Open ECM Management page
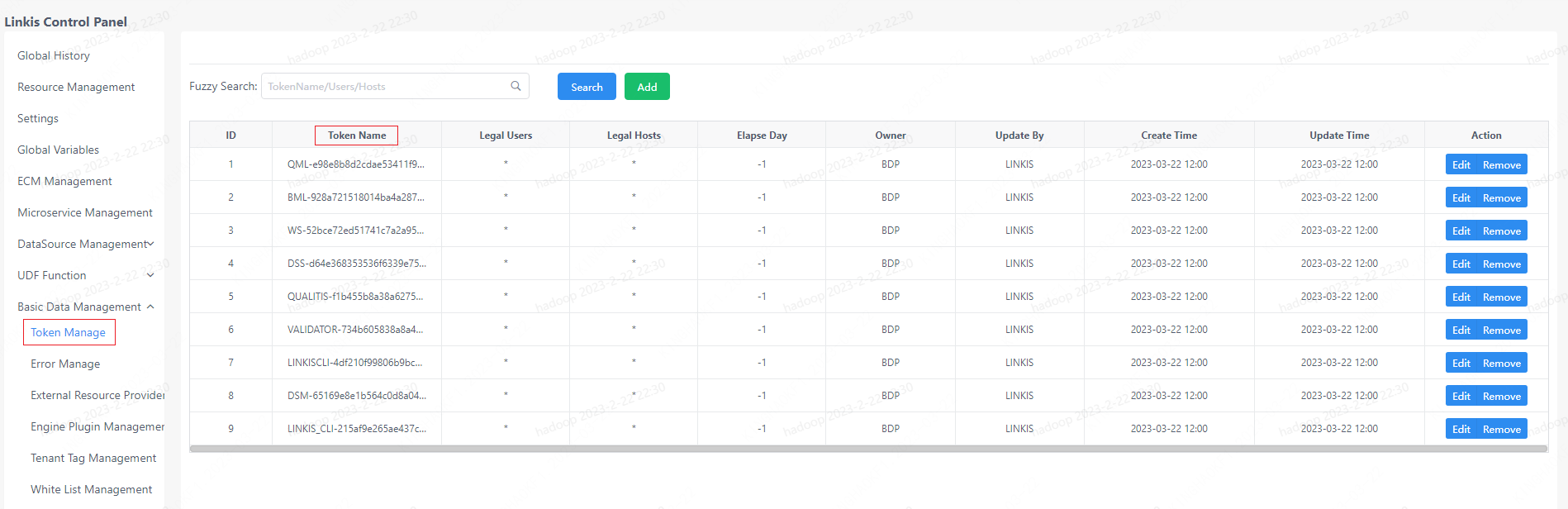This screenshot has height=509, width=1568. tap(64, 181)
